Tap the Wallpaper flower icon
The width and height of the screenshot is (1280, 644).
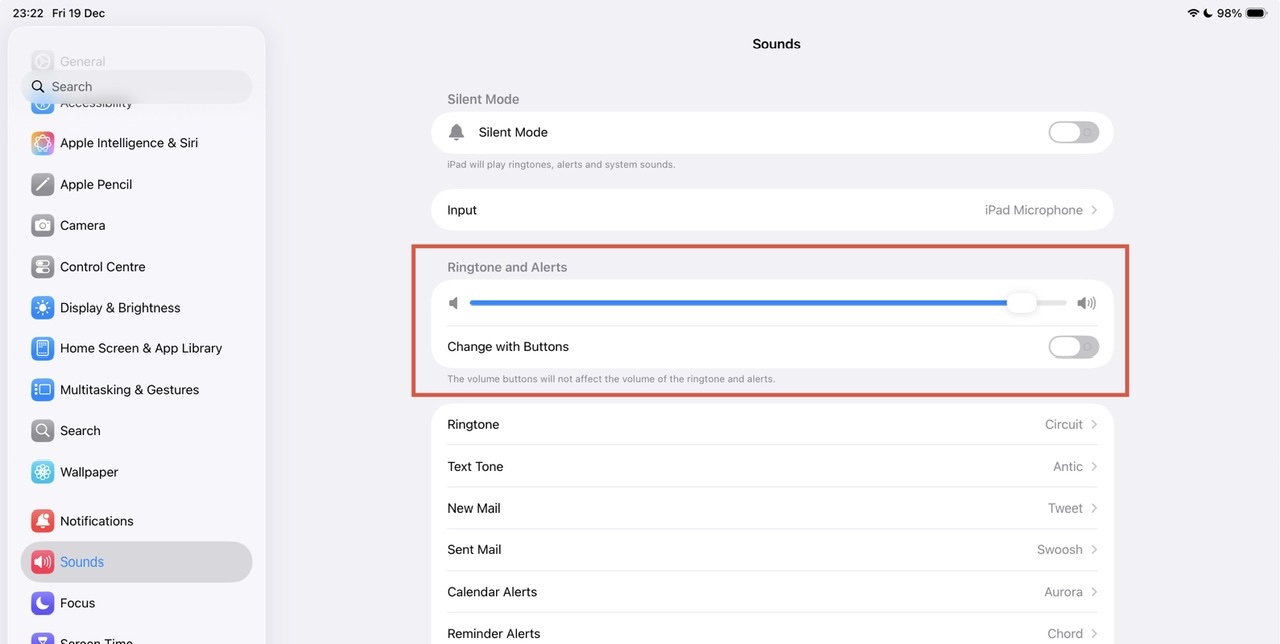click(x=42, y=472)
